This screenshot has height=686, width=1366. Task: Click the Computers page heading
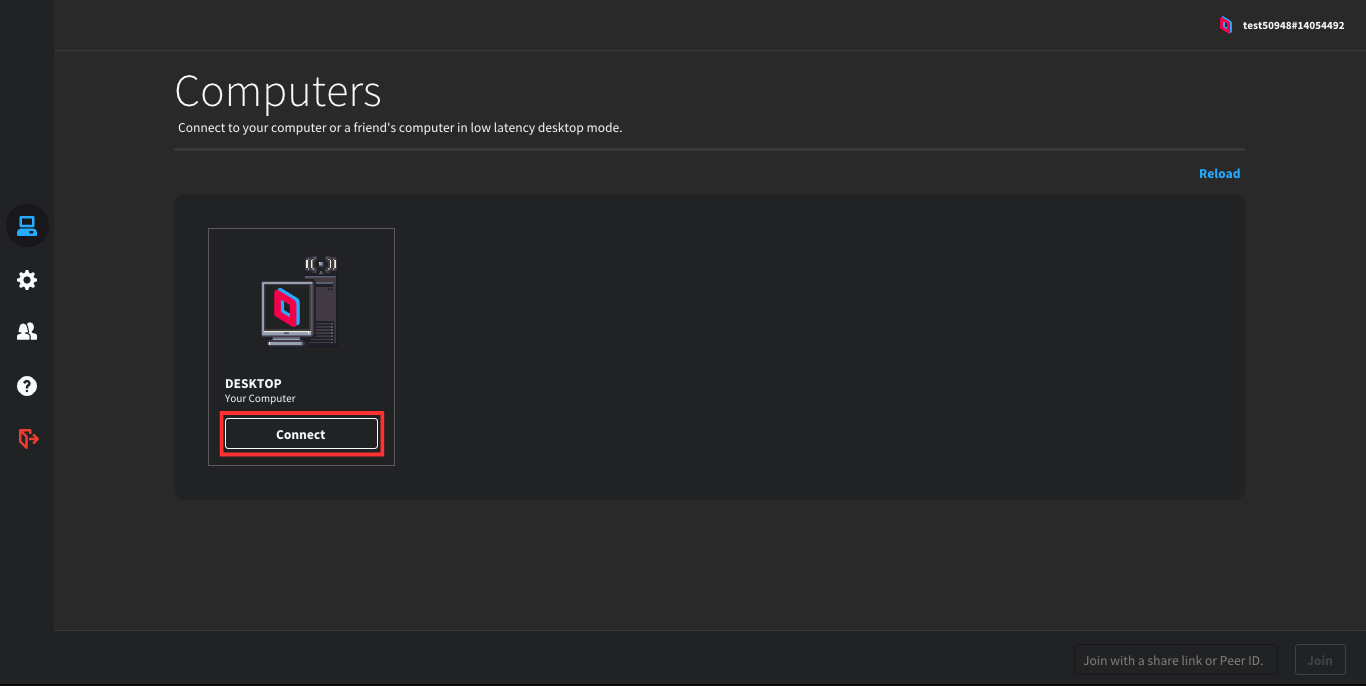278,92
